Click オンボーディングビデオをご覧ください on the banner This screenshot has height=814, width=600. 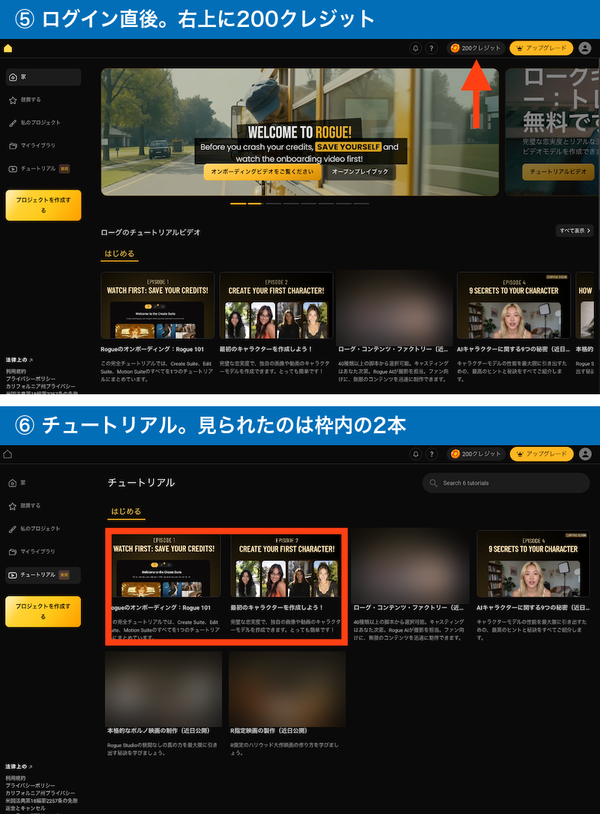(262, 172)
